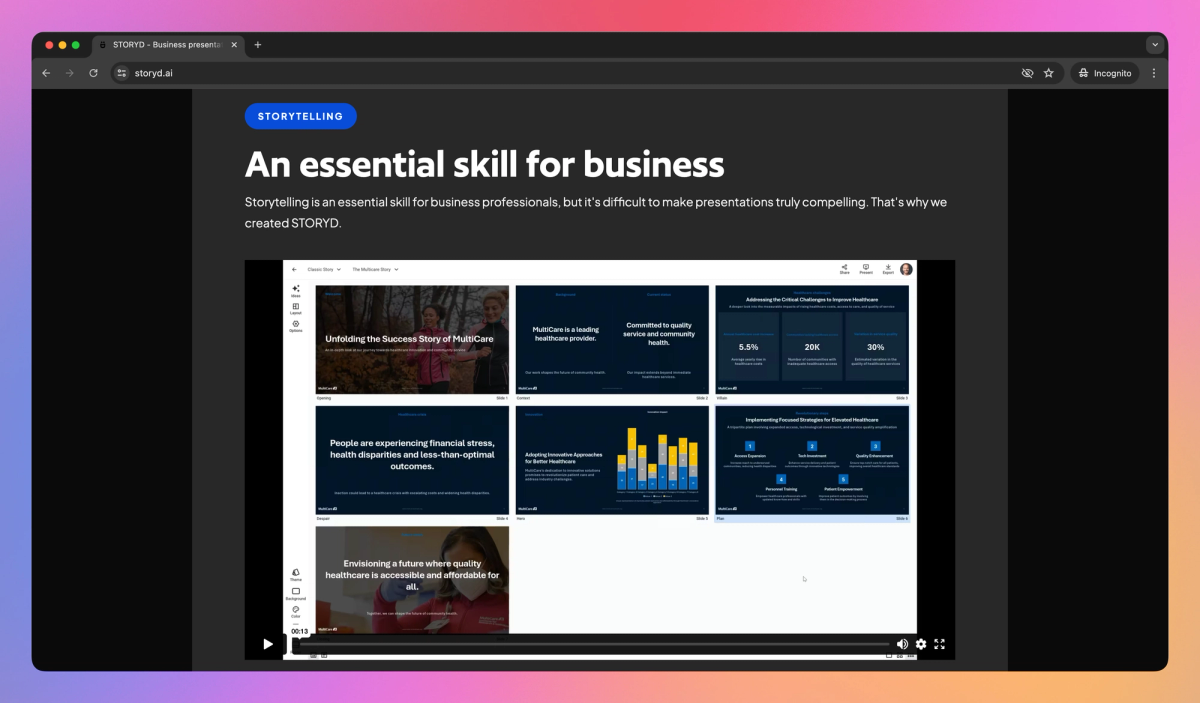Select the slide Envisioning a future healthcare

click(x=412, y=580)
